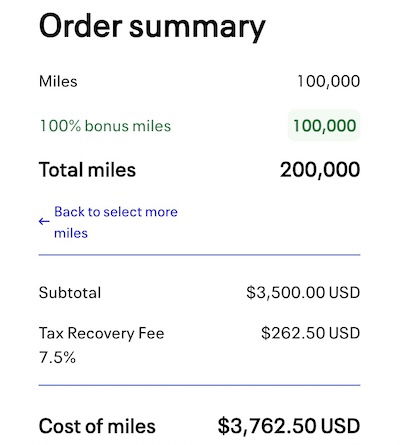
Task: Select the 100% bonus miles label
Action: click(105, 126)
